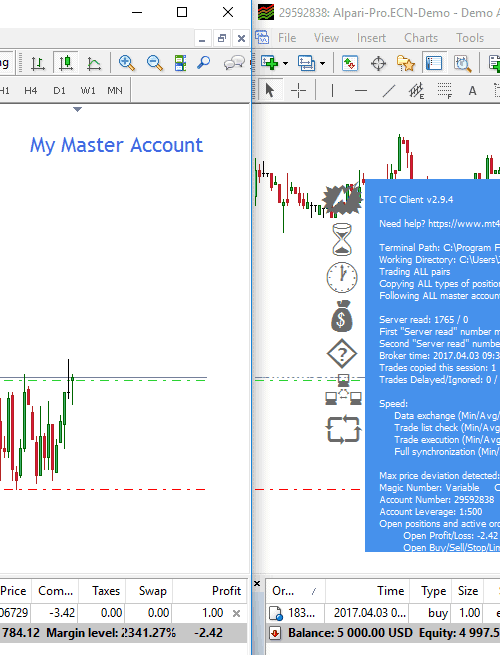Sort by Size column in Alpari terminal

[x=468, y=591]
